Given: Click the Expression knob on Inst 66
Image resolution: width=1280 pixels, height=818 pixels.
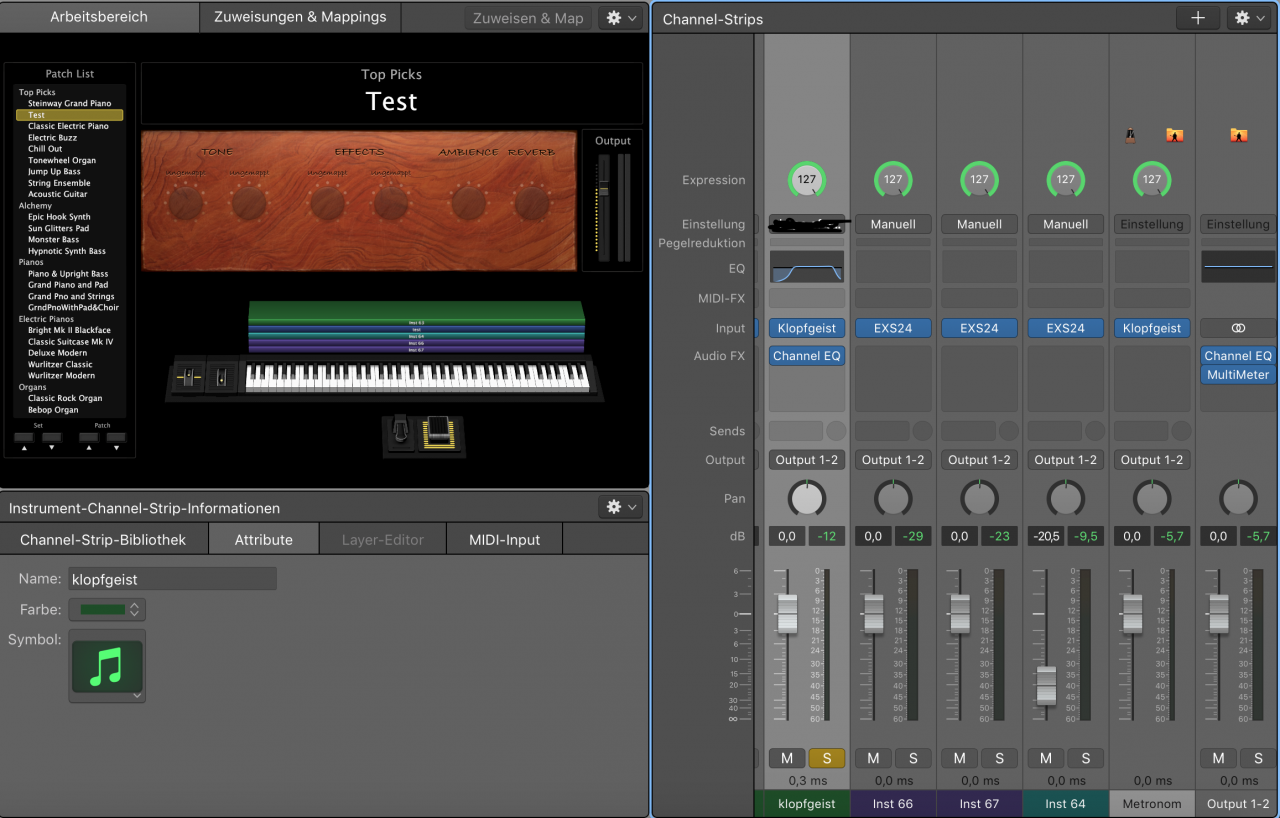Looking at the screenshot, I should point(893,180).
